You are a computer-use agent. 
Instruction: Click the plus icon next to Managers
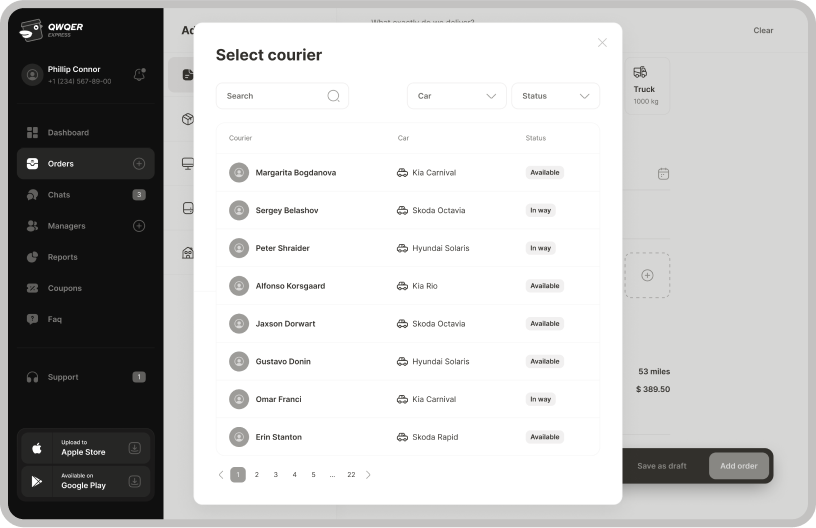coord(139,226)
